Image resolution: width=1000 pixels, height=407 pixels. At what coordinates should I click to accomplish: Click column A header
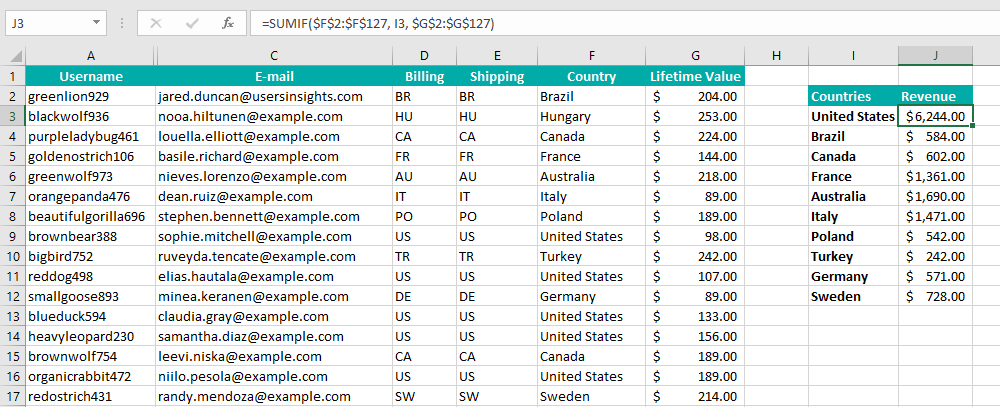(x=91, y=56)
